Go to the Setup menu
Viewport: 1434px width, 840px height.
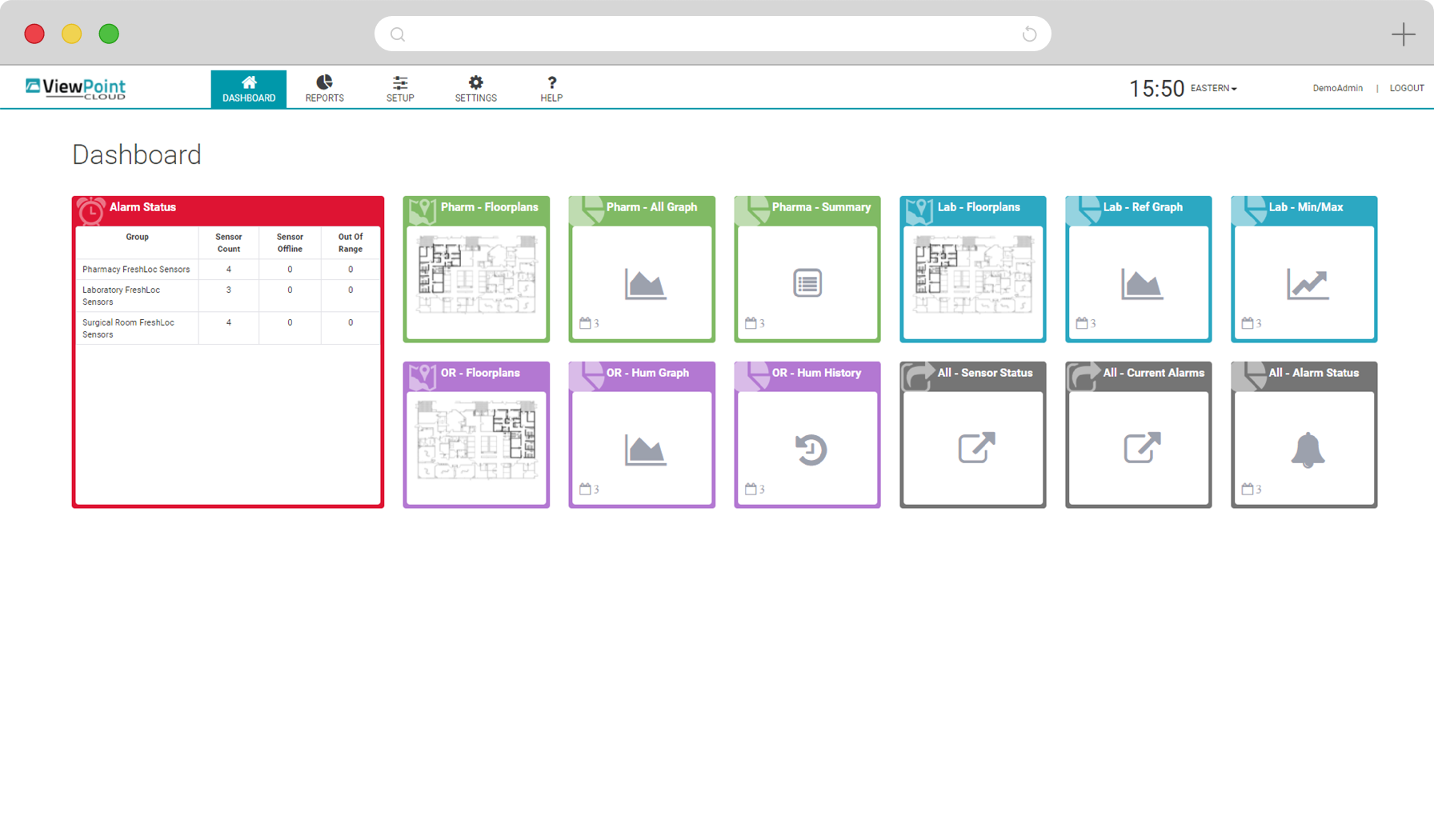tap(400, 89)
